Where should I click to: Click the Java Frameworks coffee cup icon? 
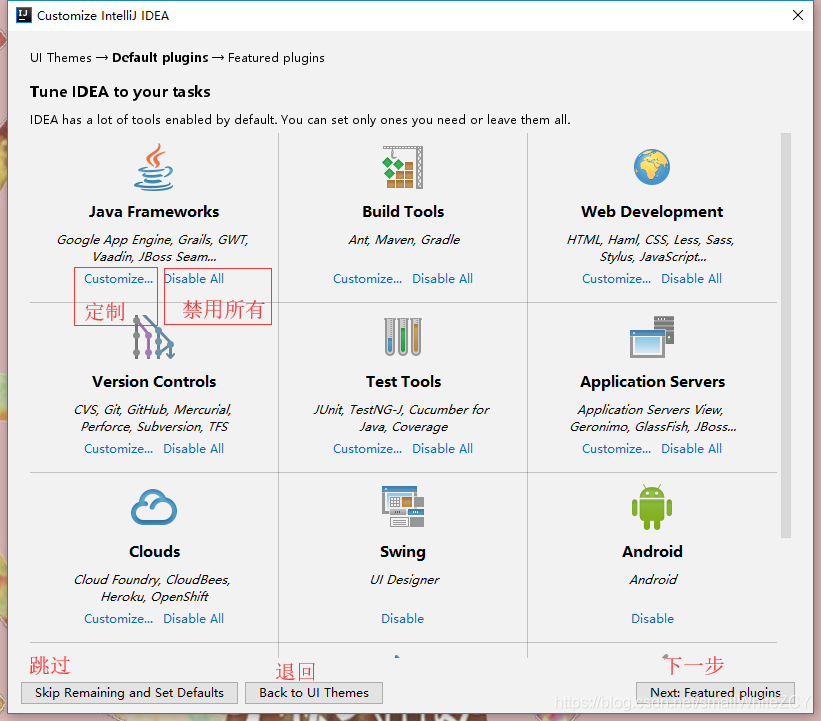coord(153,168)
